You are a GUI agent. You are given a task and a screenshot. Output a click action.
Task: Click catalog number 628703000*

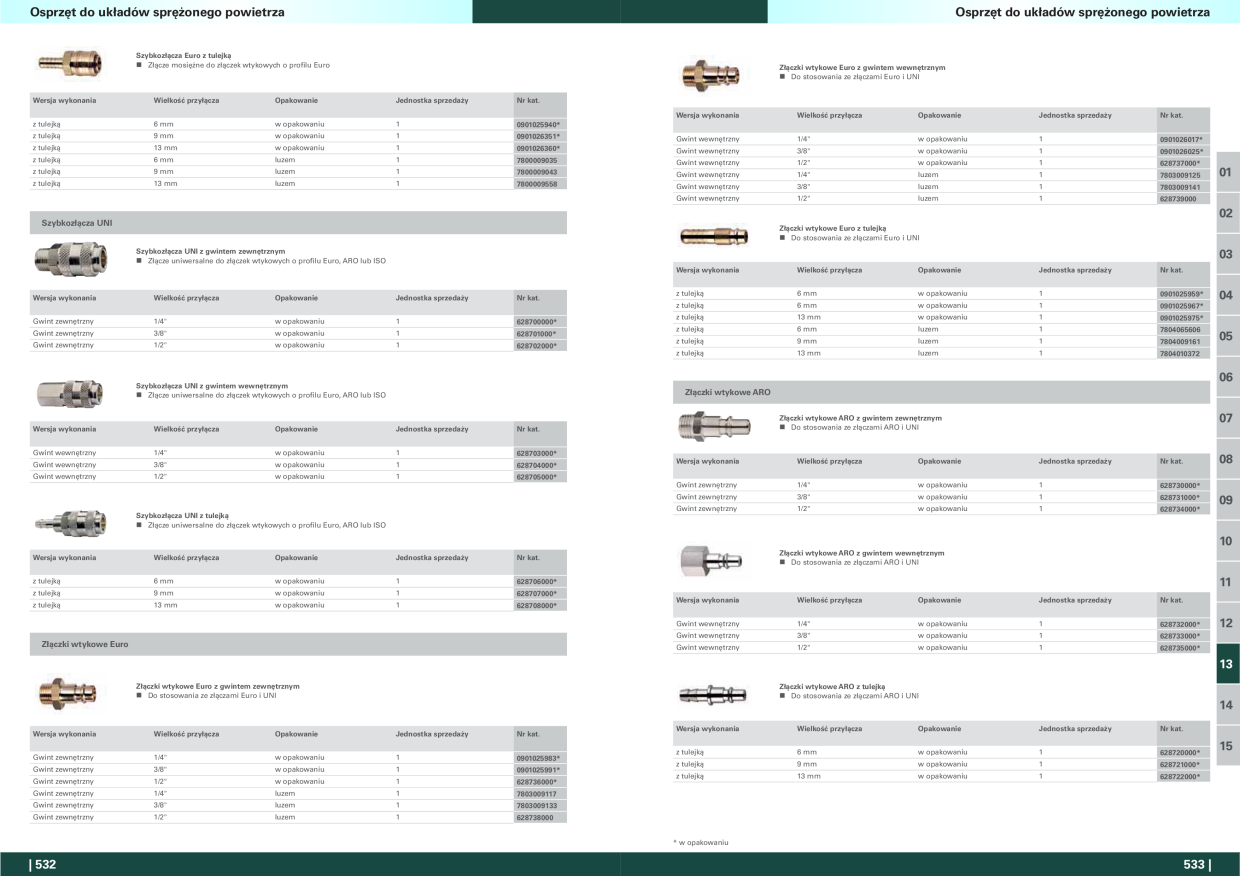tap(536, 453)
